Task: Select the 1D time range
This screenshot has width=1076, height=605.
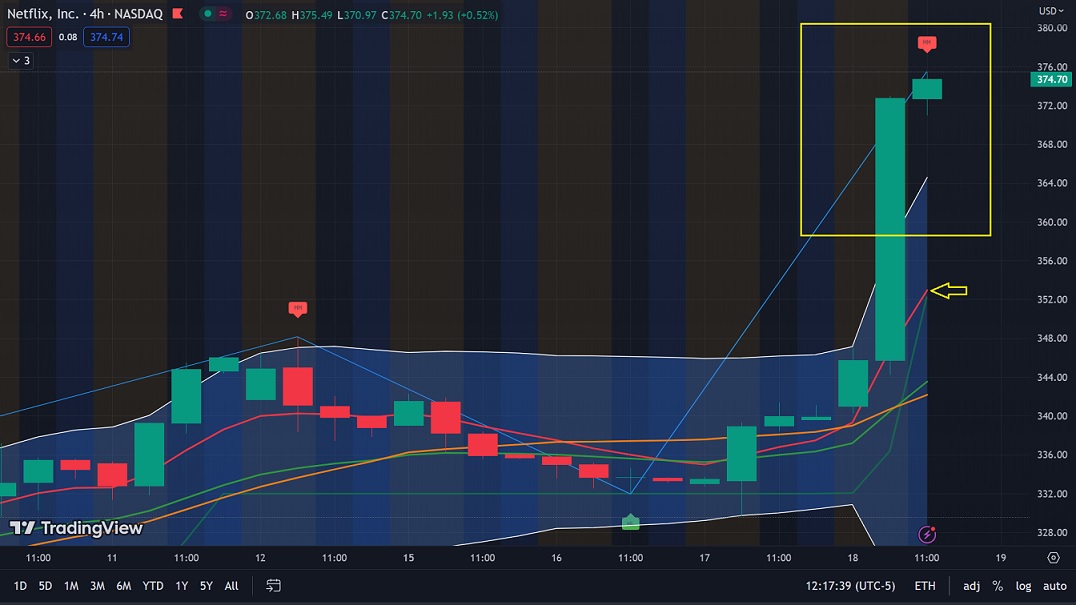Action: (x=20, y=586)
